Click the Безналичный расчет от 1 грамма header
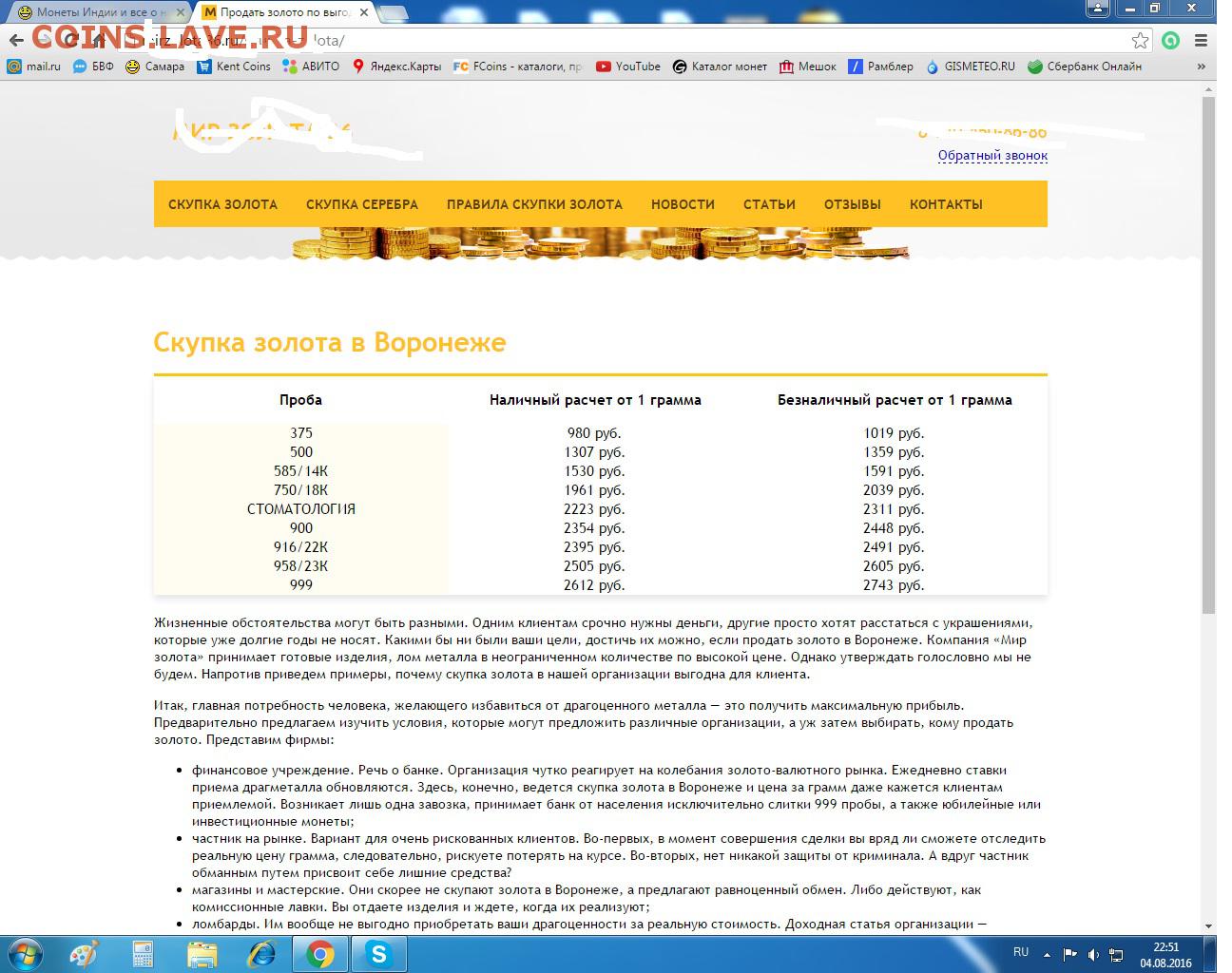 (895, 400)
